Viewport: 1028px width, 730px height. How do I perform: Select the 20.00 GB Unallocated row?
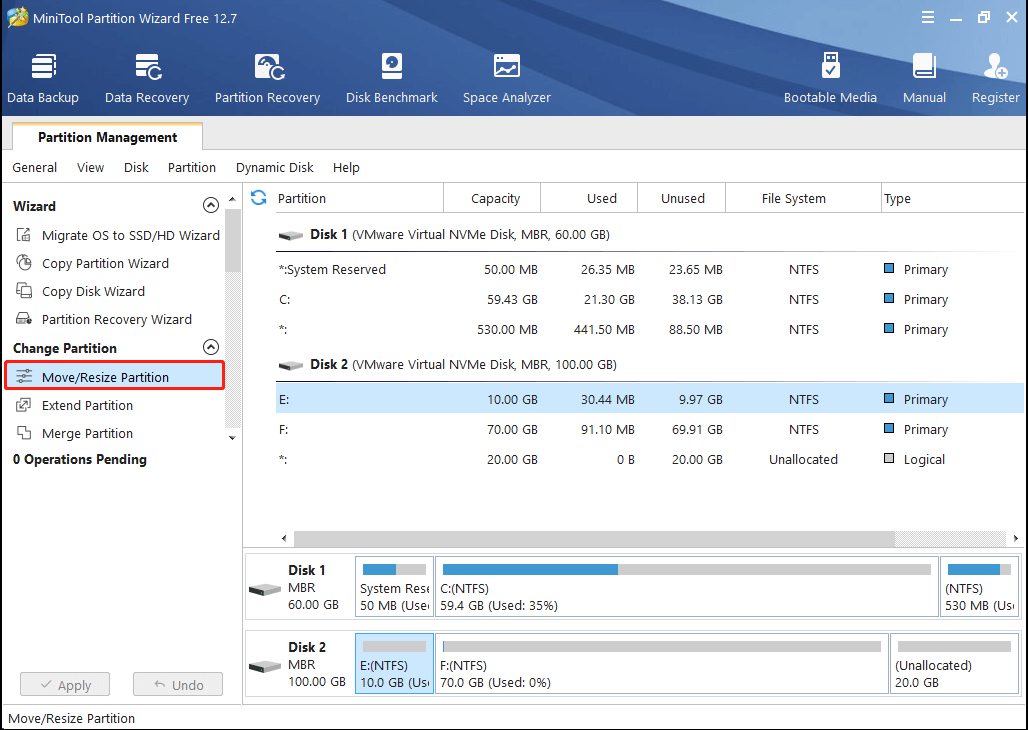(650, 460)
